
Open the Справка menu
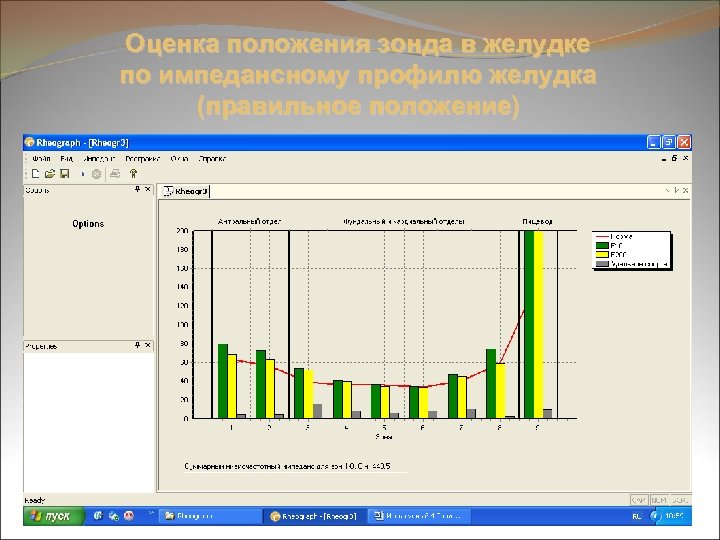212,159
